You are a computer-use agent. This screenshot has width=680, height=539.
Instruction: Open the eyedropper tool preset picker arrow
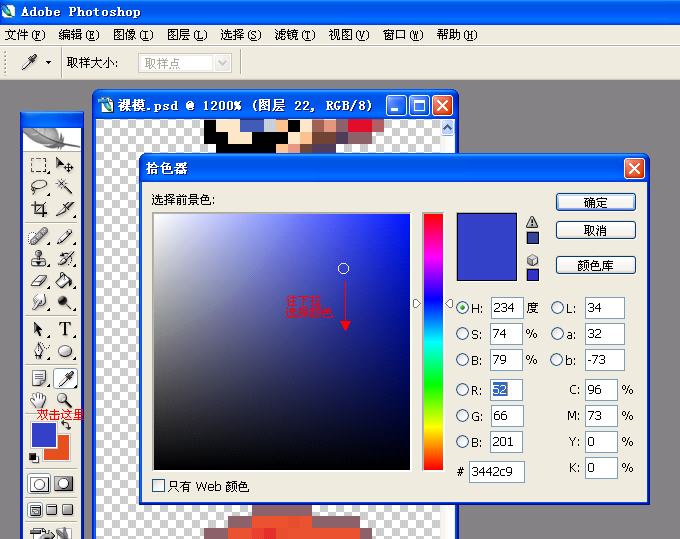(x=49, y=62)
